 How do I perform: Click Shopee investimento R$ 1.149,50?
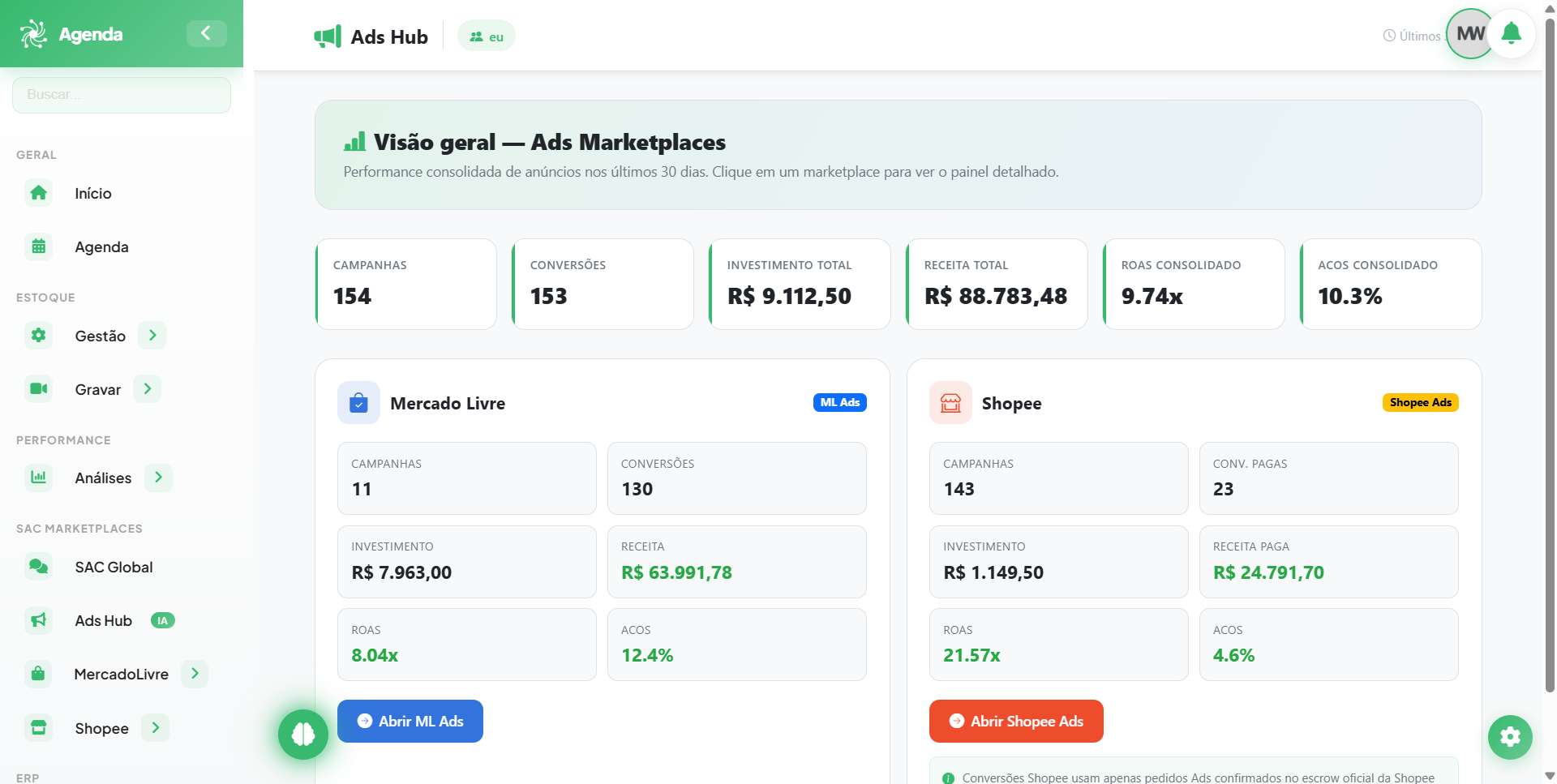(x=993, y=572)
